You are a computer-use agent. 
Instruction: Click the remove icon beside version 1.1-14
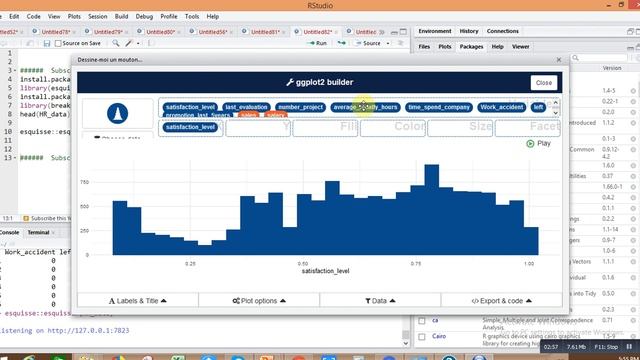(x=633, y=230)
